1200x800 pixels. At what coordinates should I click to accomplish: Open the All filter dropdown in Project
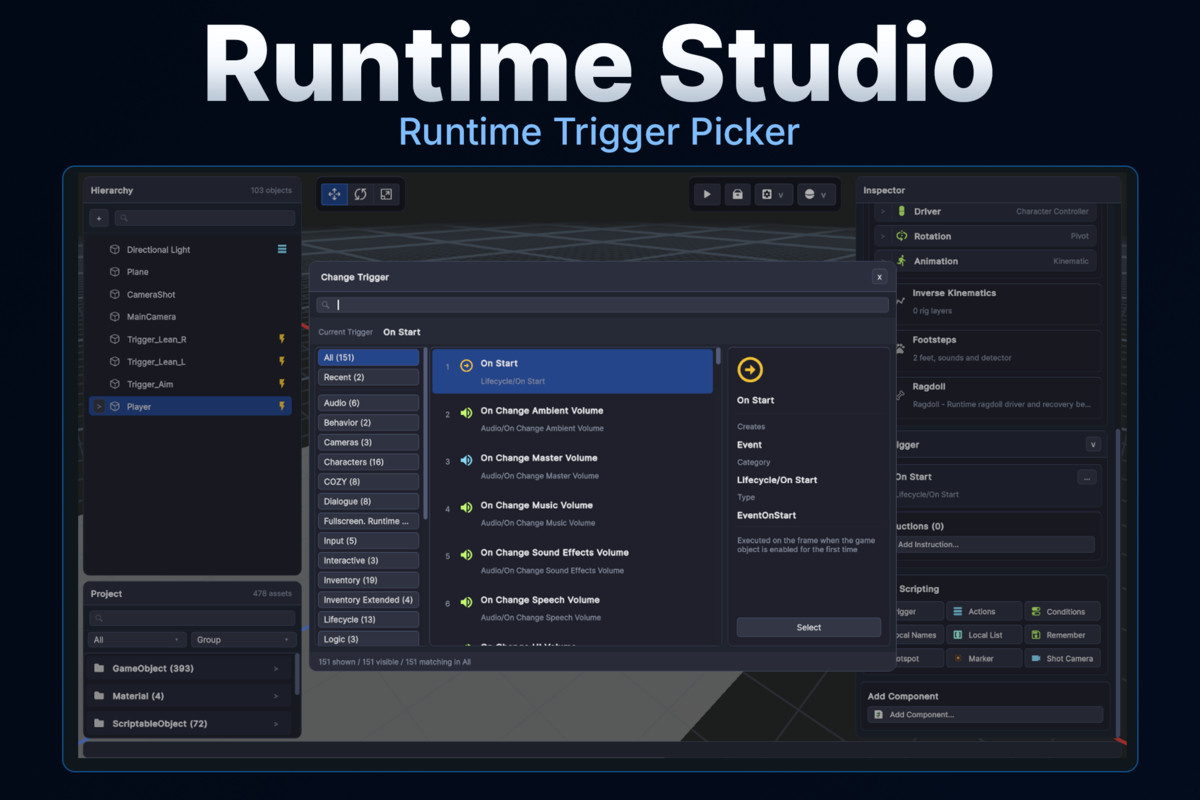point(137,639)
